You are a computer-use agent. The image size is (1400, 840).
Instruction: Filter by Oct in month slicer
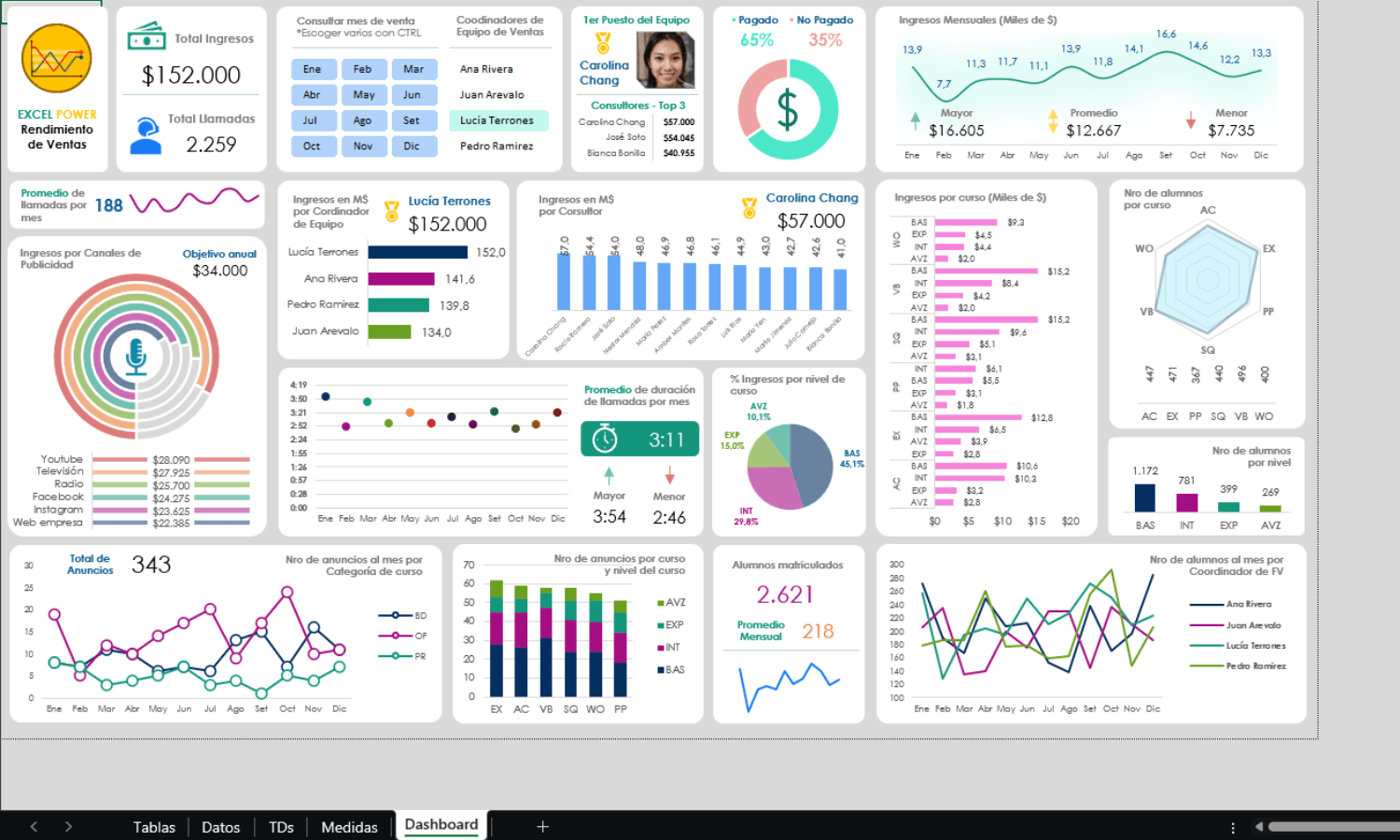pos(313,146)
